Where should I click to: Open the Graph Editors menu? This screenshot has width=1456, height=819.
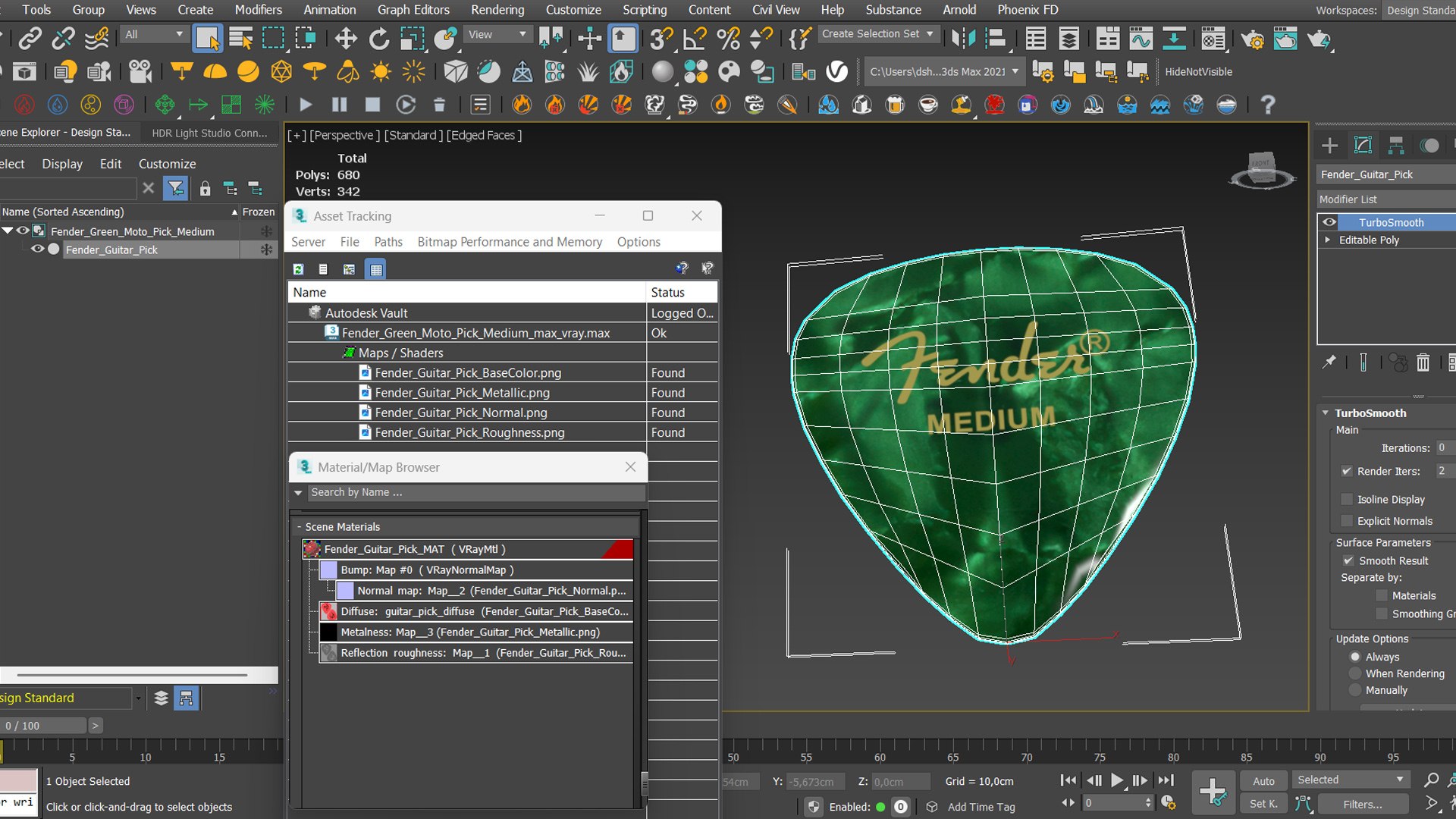tap(413, 10)
